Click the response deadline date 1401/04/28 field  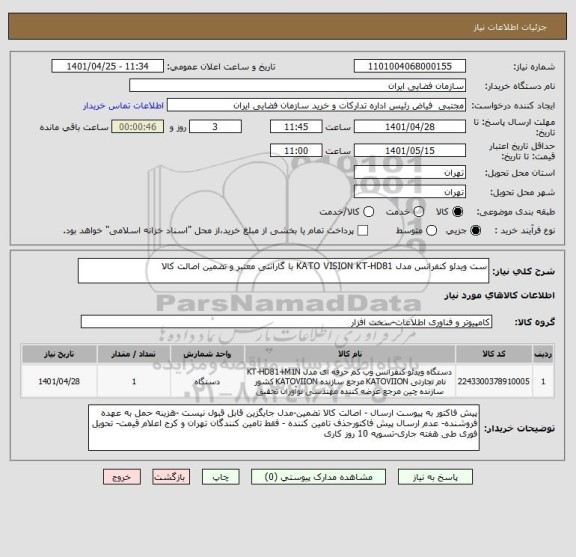click(x=410, y=127)
